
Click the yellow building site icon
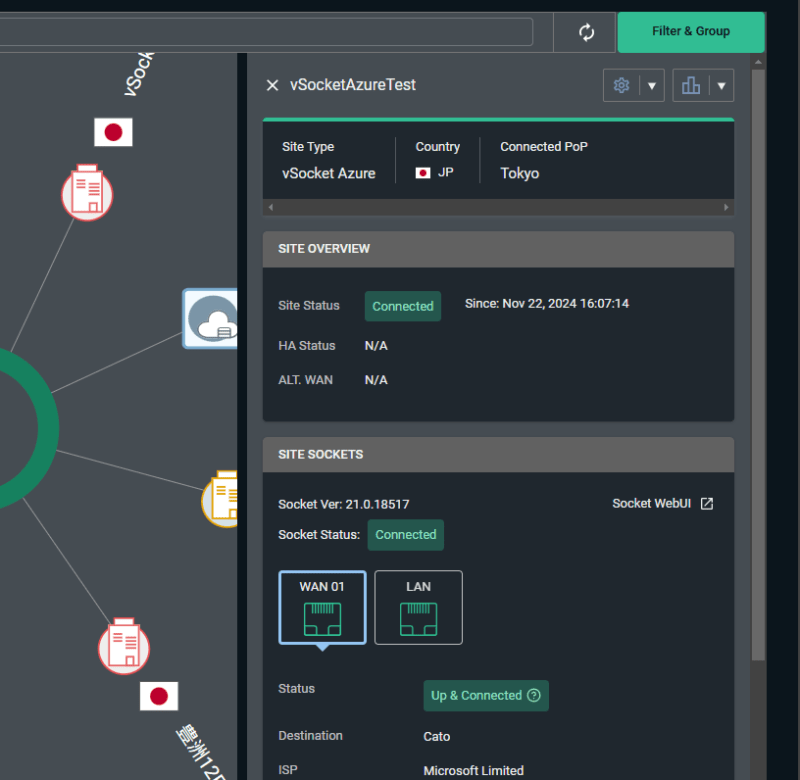[222, 498]
